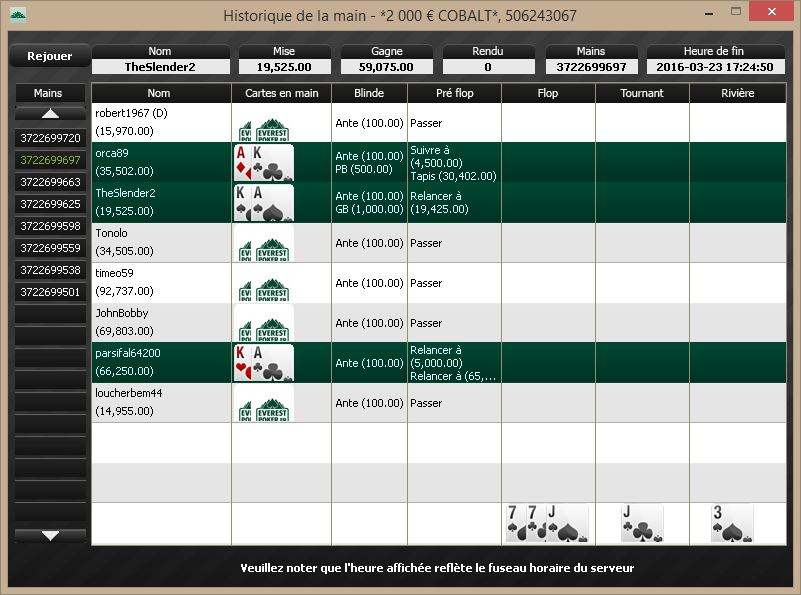Click TheSlender2's King-Ace of spades cards

point(264,203)
